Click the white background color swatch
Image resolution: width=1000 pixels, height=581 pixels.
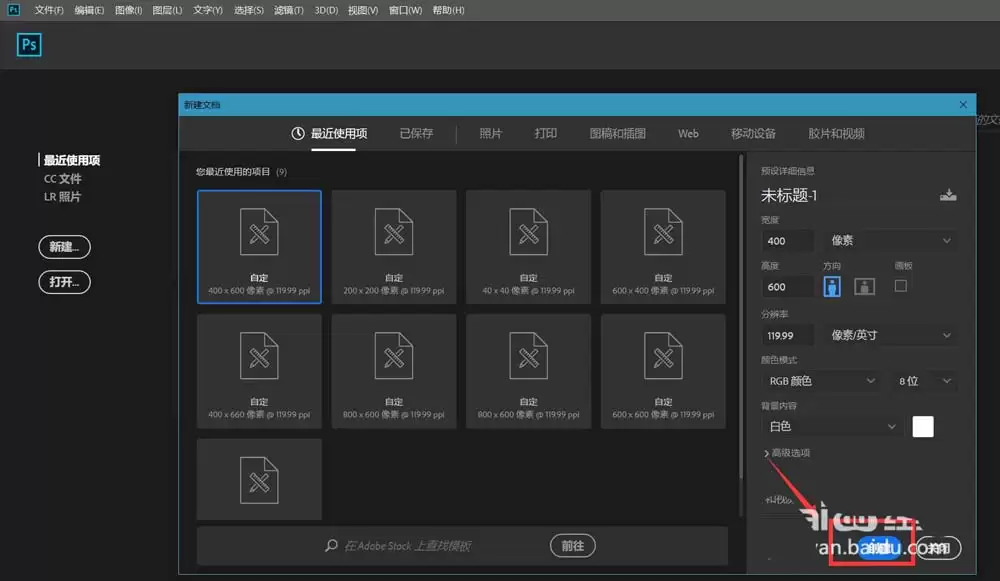click(923, 426)
